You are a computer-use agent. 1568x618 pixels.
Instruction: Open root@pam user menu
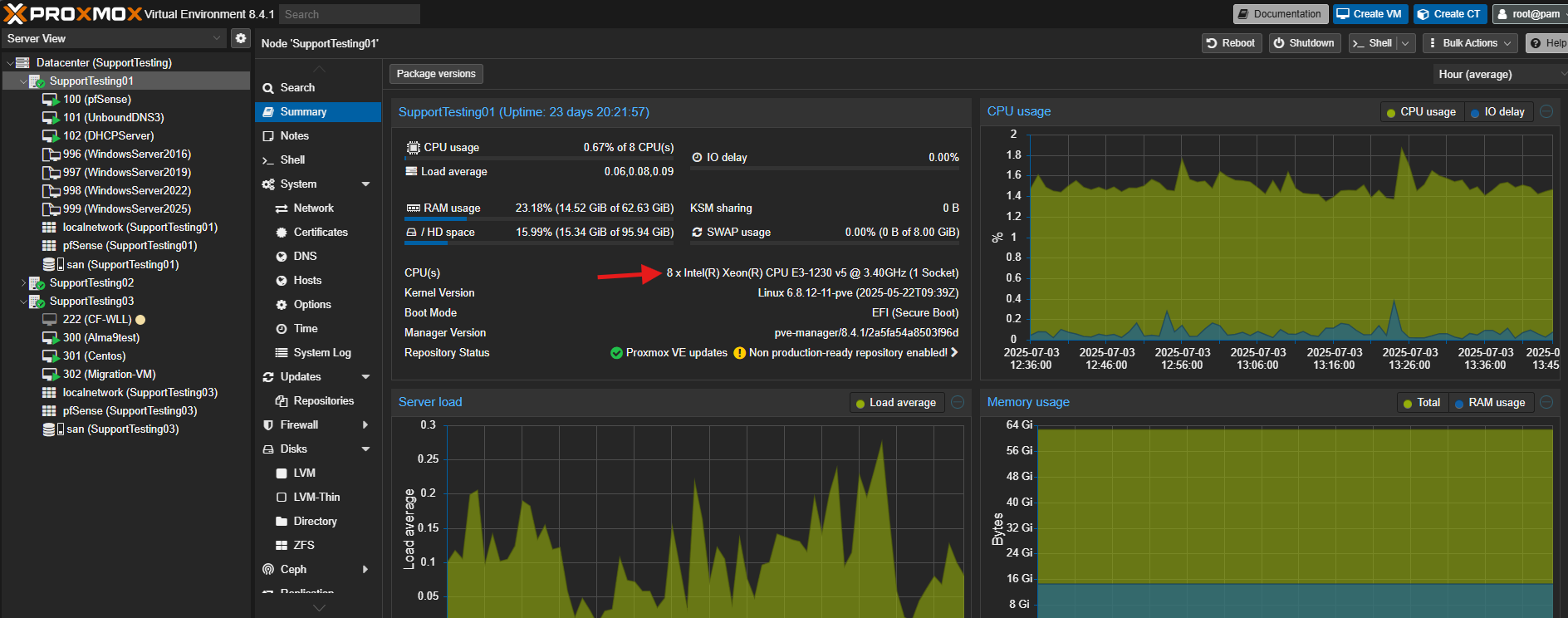tap(1529, 14)
